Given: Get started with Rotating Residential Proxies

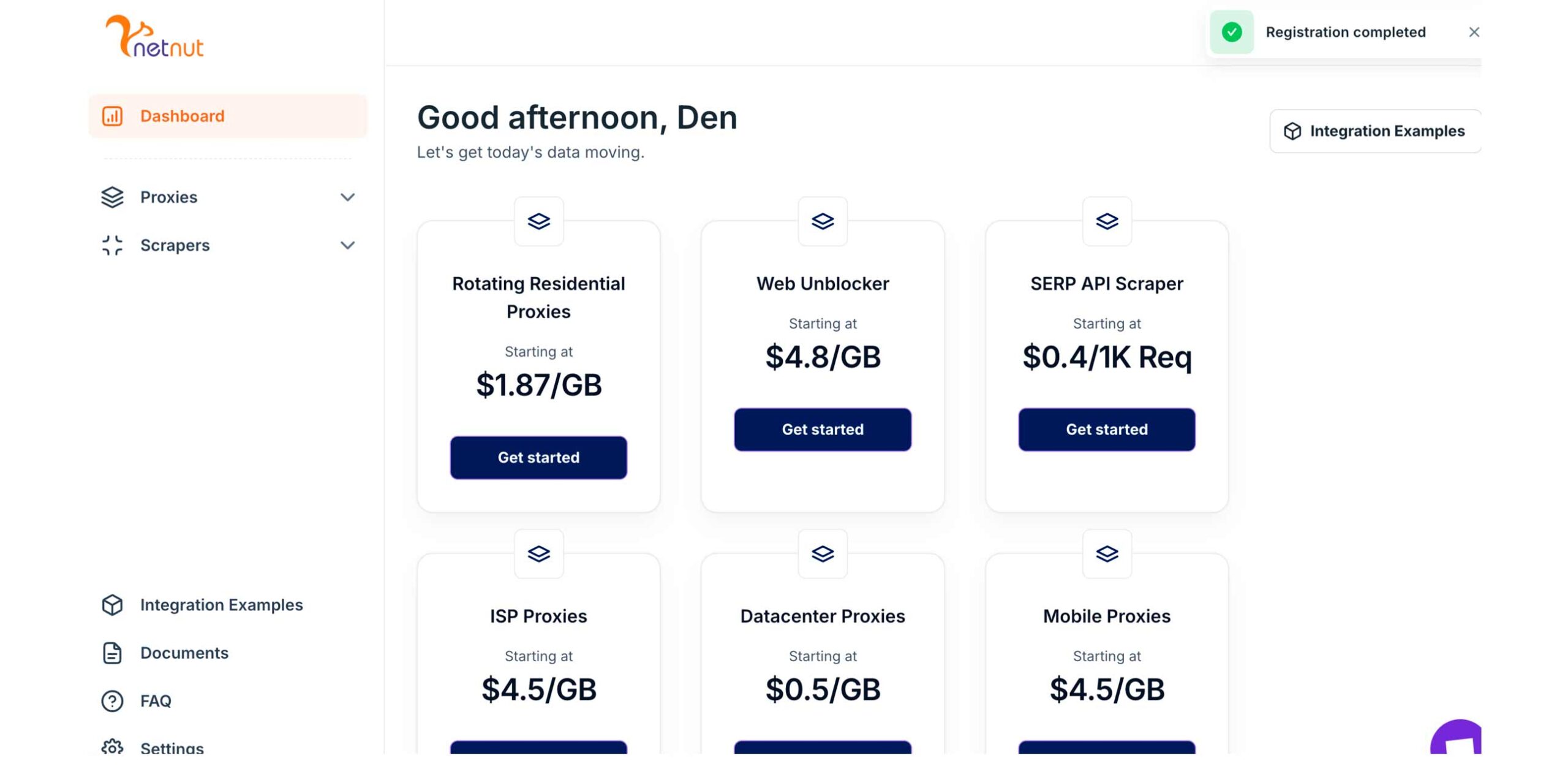Looking at the screenshot, I should [x=538, y=457].
